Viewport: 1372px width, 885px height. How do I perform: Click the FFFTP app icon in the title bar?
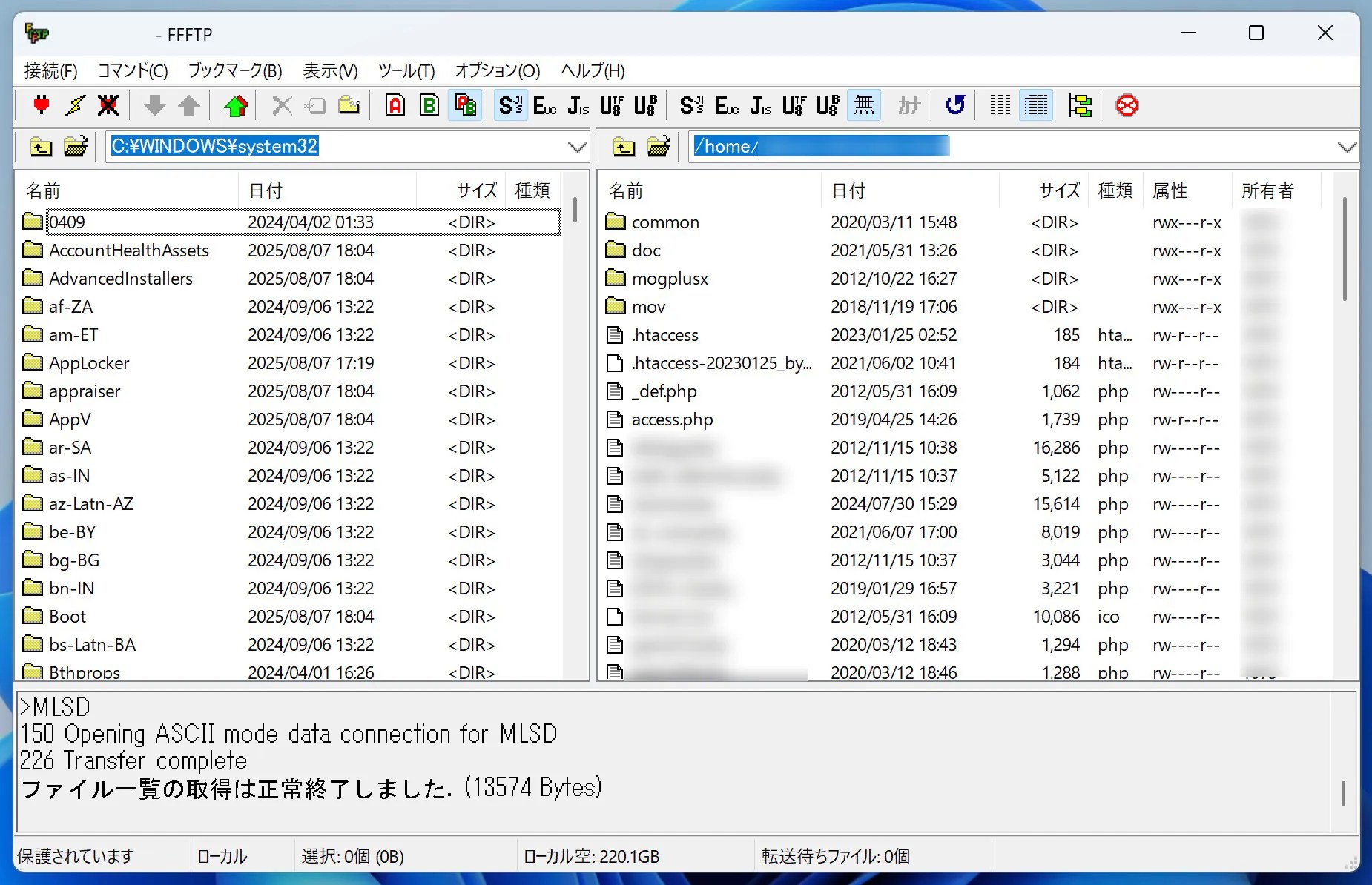pyautogui.click(x=37, y=34)
